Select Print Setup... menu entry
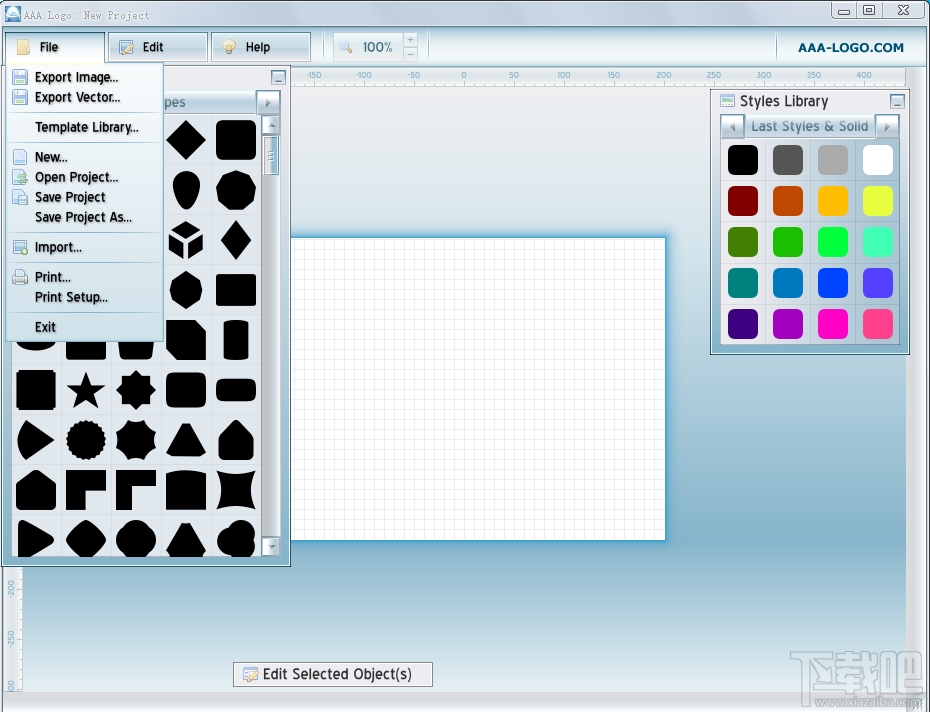The width and height of the screenshot is (930, 712). (x=84, y=297)
